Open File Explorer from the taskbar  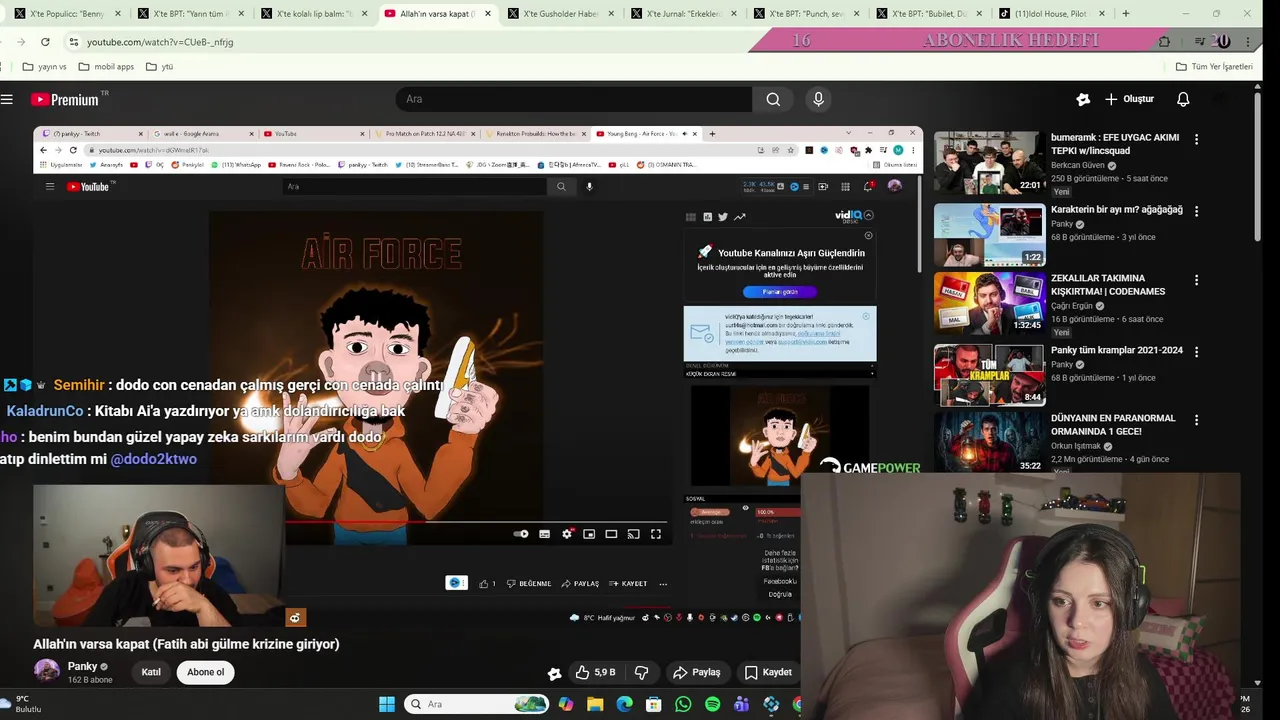(x=595, y=704)
